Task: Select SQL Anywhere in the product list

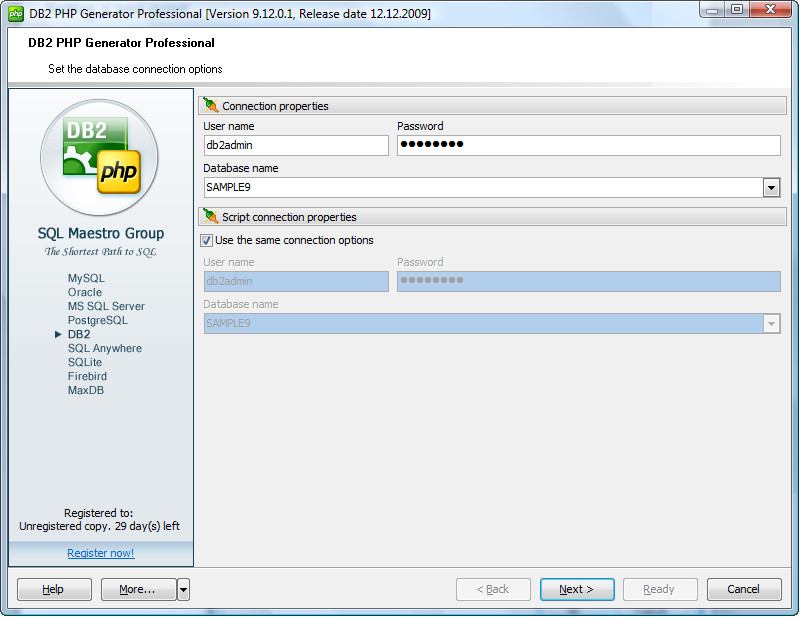Action: [x=105, y=348]
